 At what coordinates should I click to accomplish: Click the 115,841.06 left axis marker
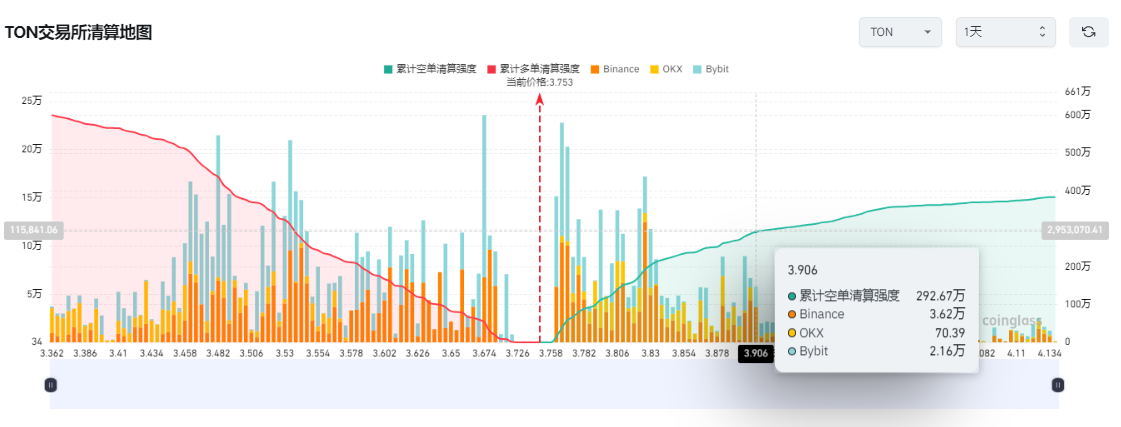pos(34,230)
